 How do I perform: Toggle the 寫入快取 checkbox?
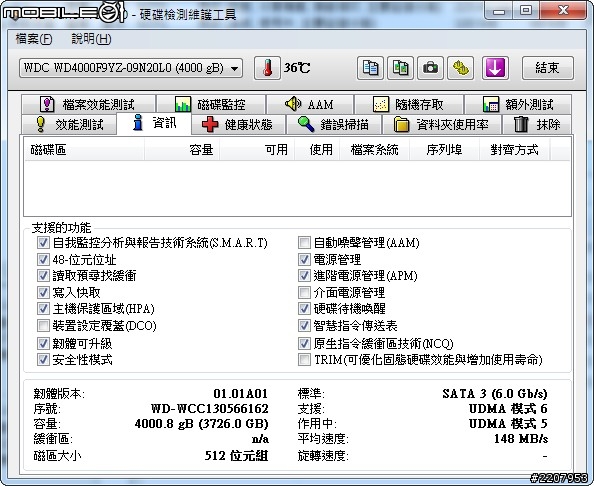[43, 292]
